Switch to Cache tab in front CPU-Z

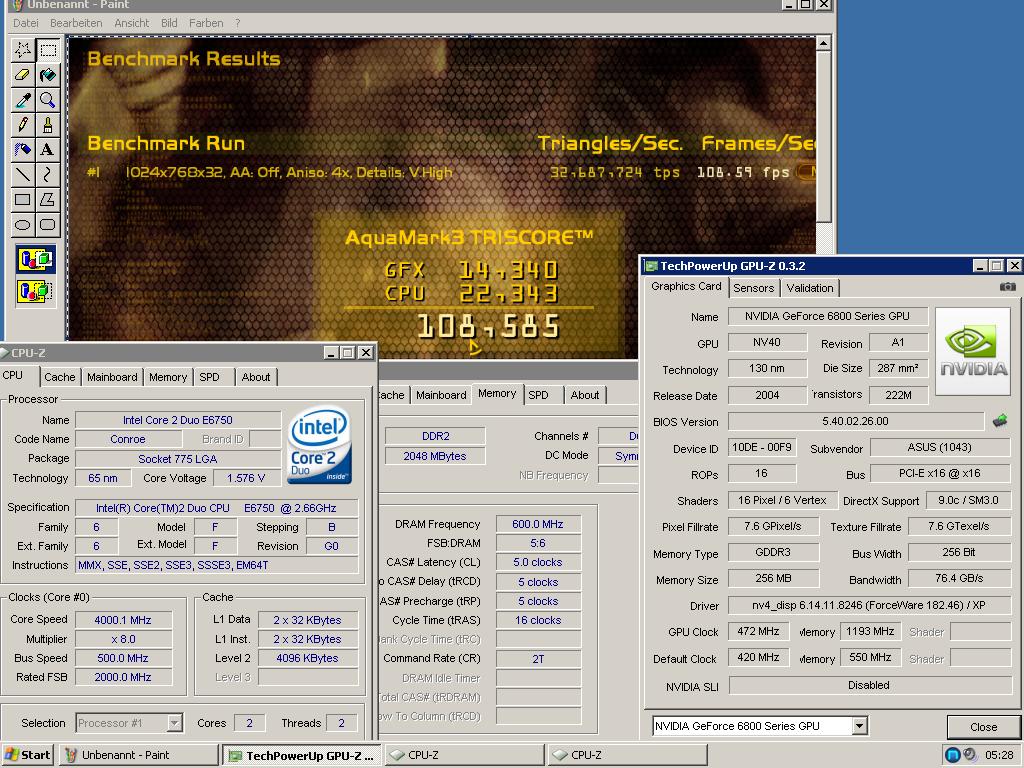pyautogui.click(x=59, y=377)
